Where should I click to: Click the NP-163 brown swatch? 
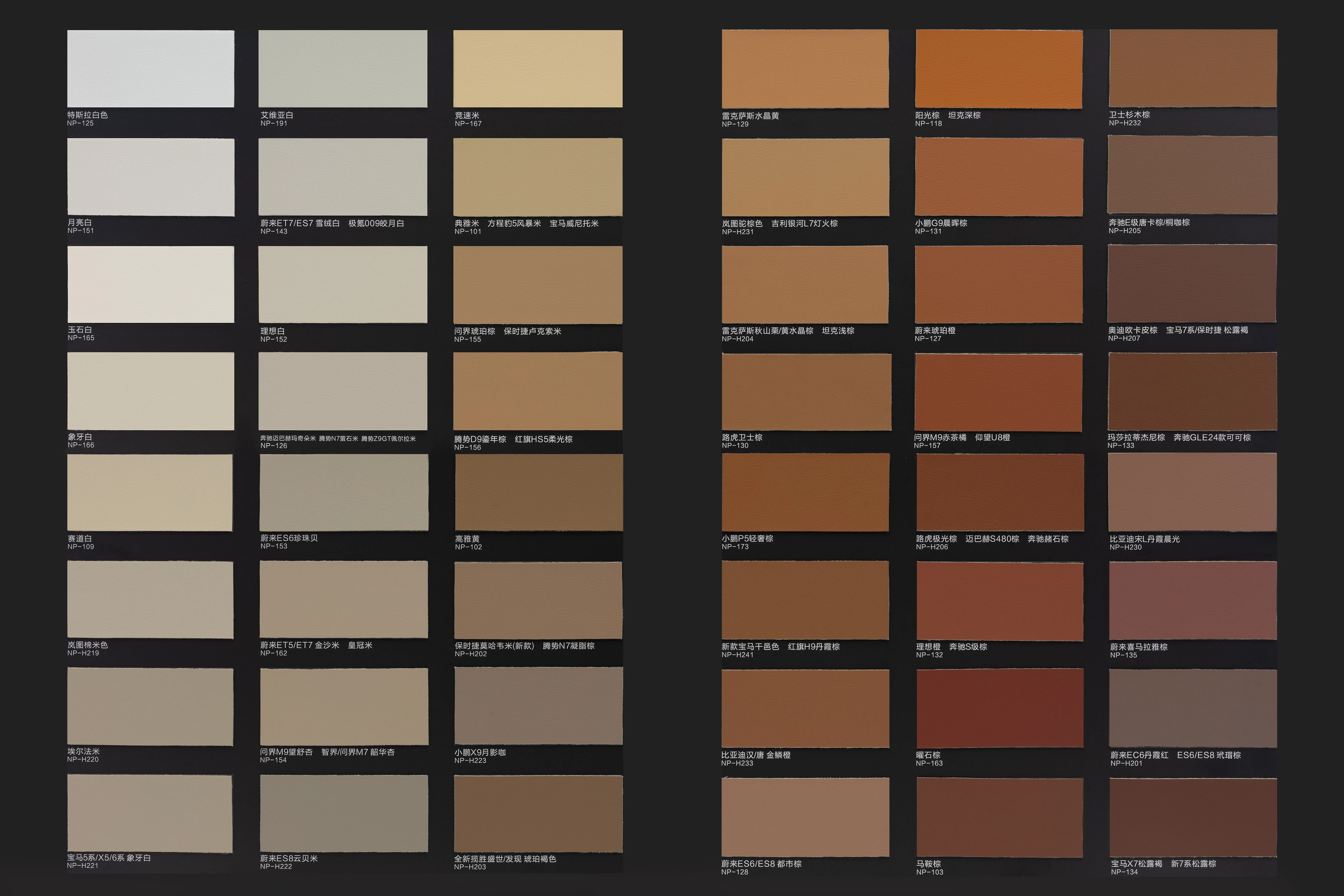(1000, 708)
